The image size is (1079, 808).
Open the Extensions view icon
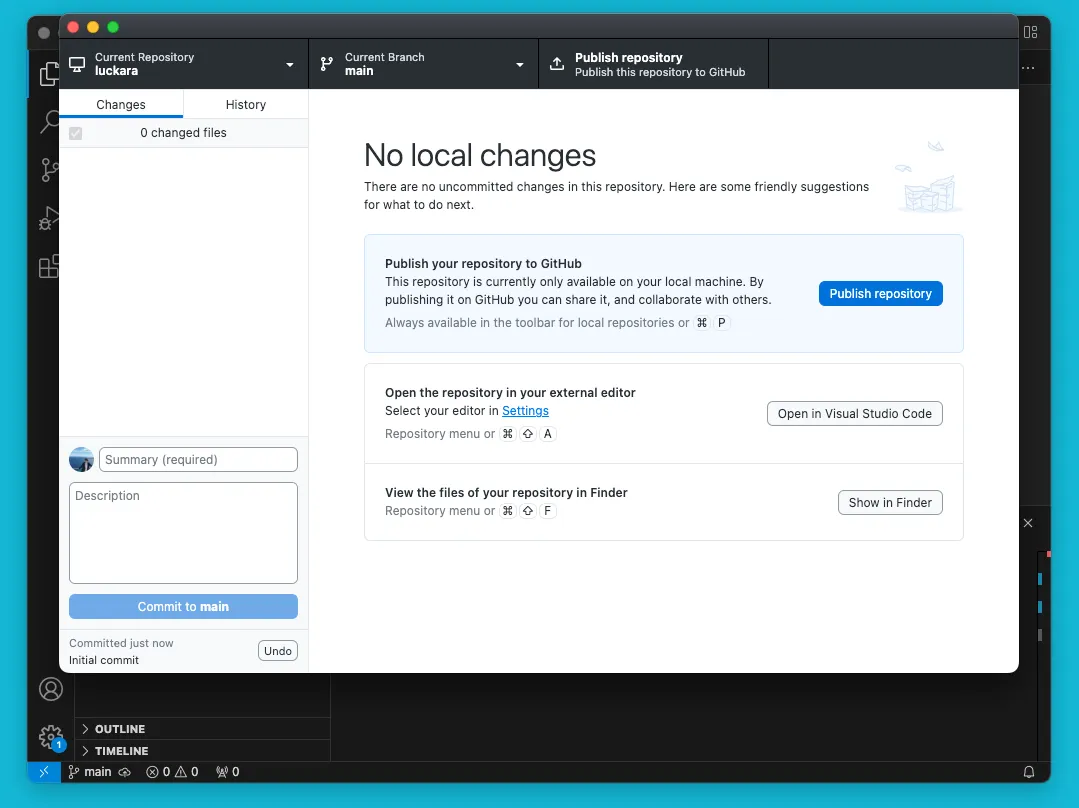click(48, 267)
